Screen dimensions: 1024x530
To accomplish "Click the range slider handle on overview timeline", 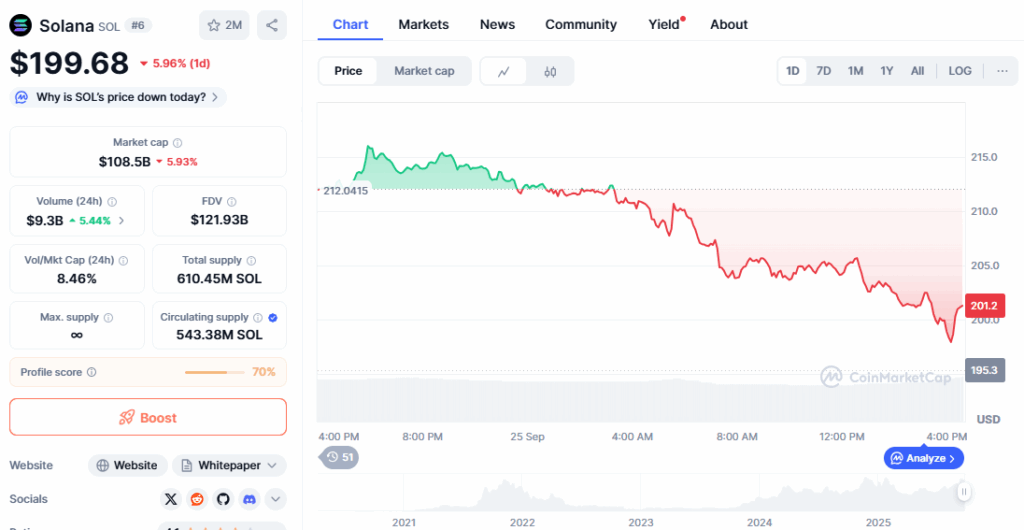I will pyautogui.click(x=963, y=491).
